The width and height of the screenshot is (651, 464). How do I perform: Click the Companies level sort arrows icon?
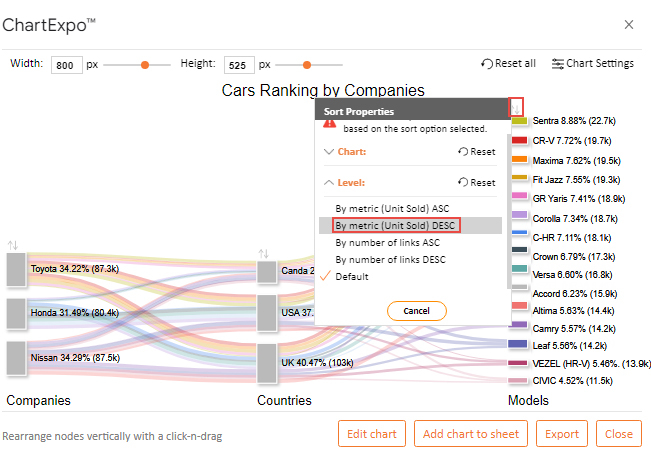coord(13,245)
